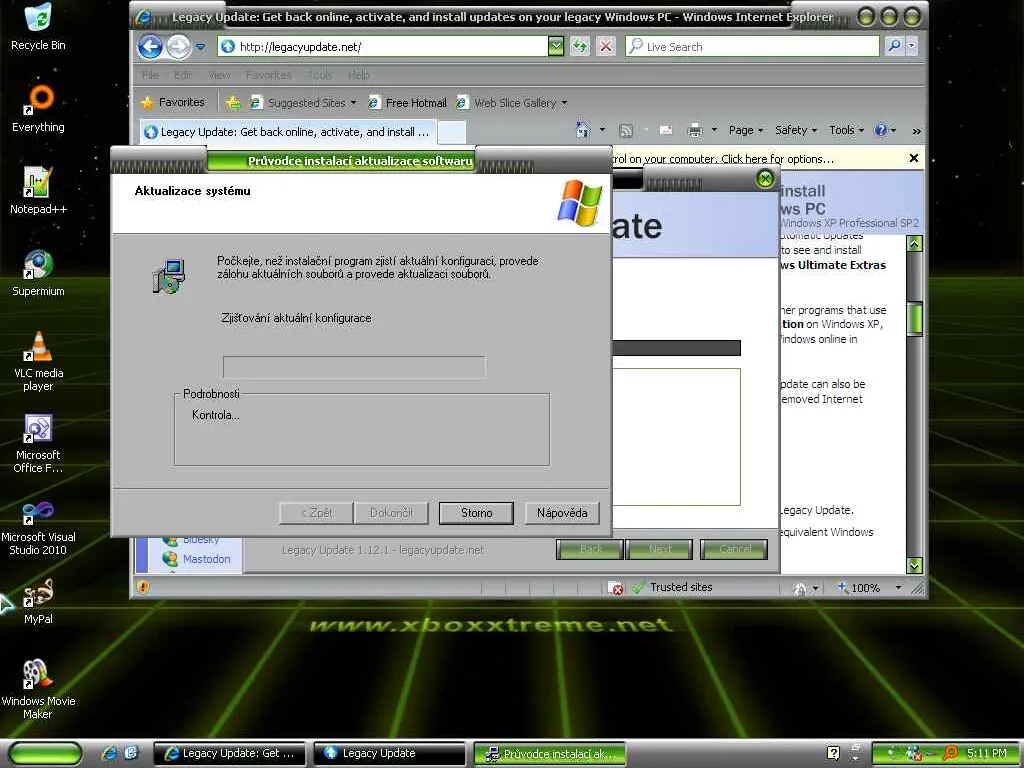Open the Edit menu
This screenshot has height=768, width=1024.
[x=183, y=75]
